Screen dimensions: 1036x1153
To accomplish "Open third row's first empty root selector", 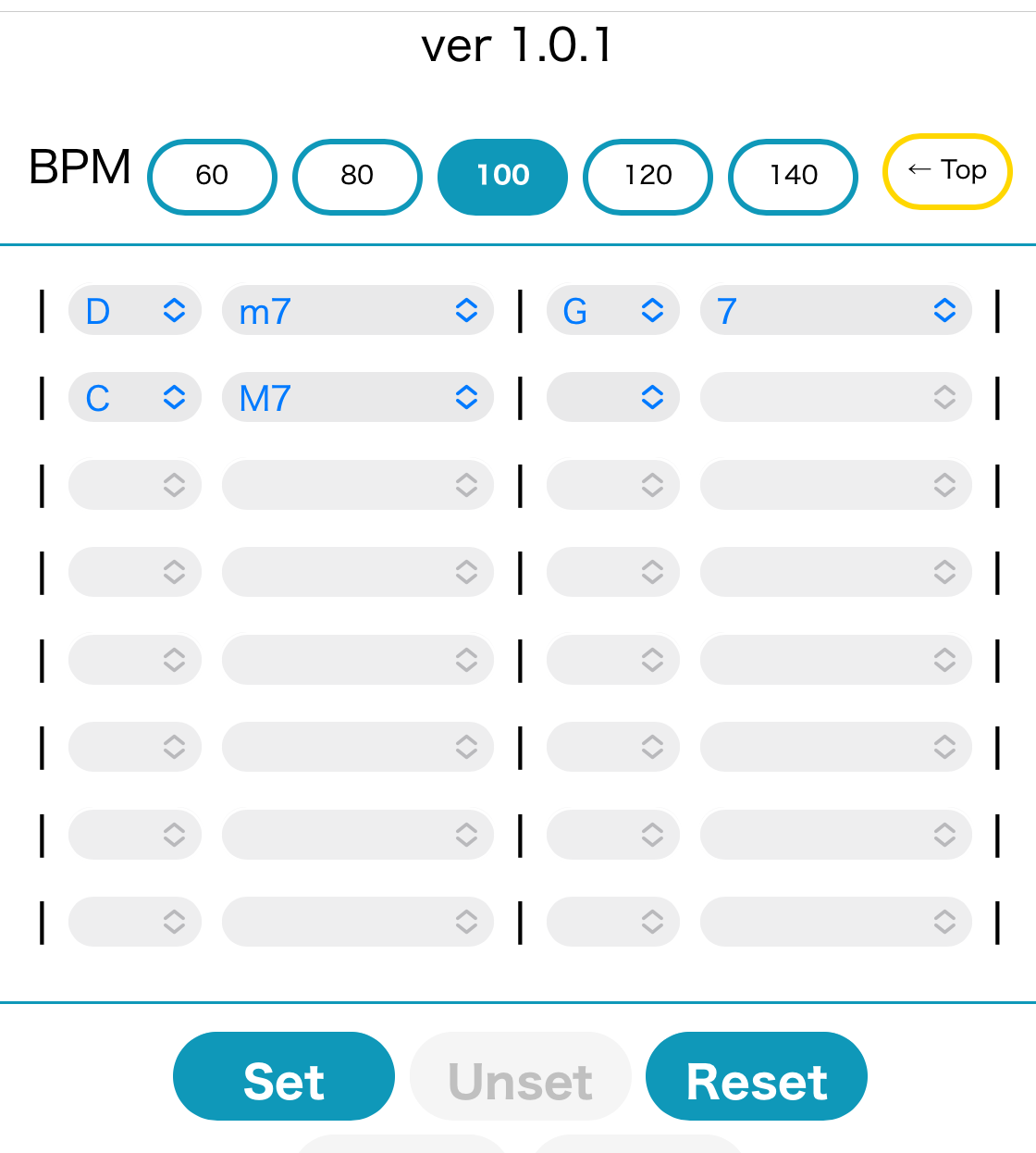I will (x=135, y=485).
